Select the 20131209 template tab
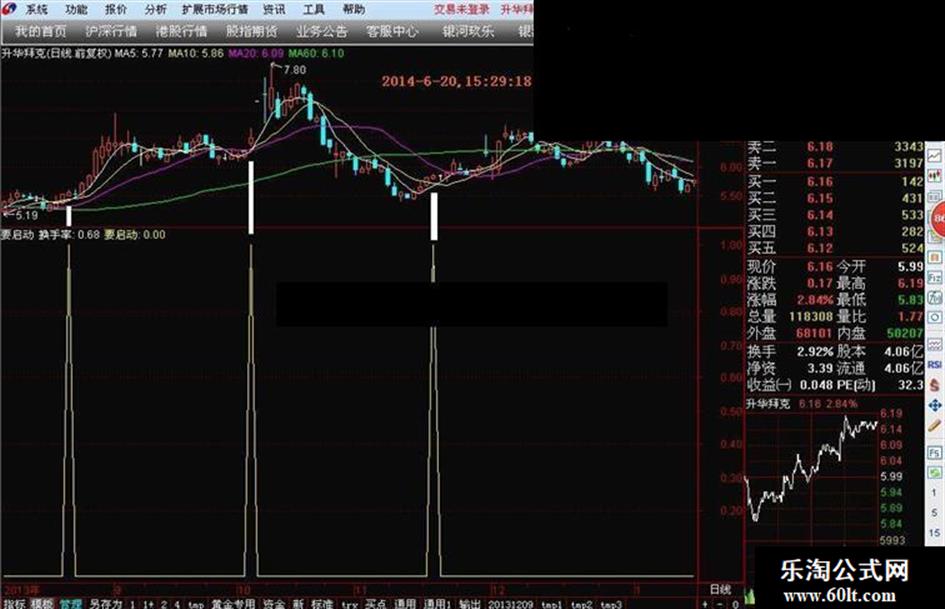The width and height of the screenshot is (945, 609). (510, 604)
